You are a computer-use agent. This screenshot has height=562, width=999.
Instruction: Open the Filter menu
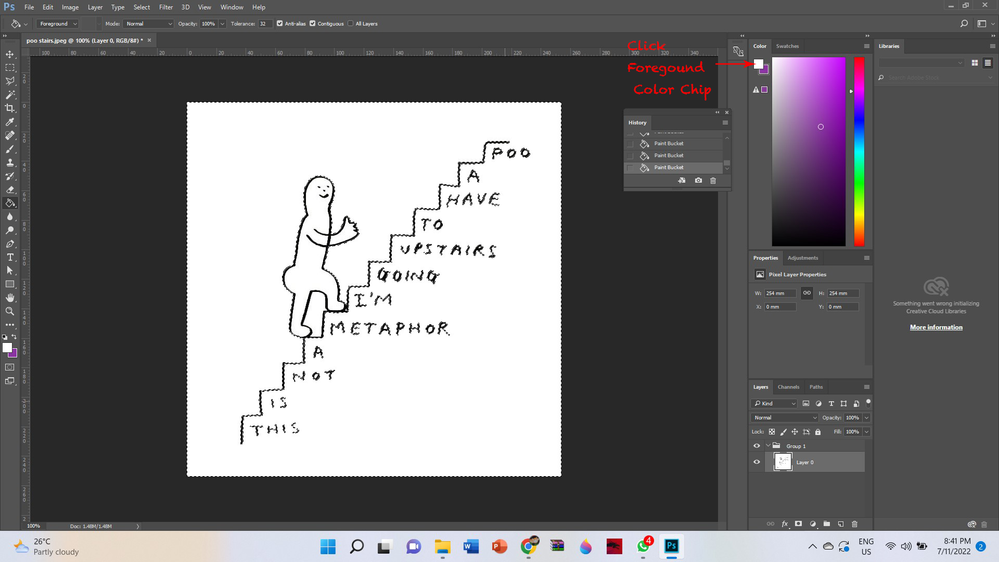[166, 7]
